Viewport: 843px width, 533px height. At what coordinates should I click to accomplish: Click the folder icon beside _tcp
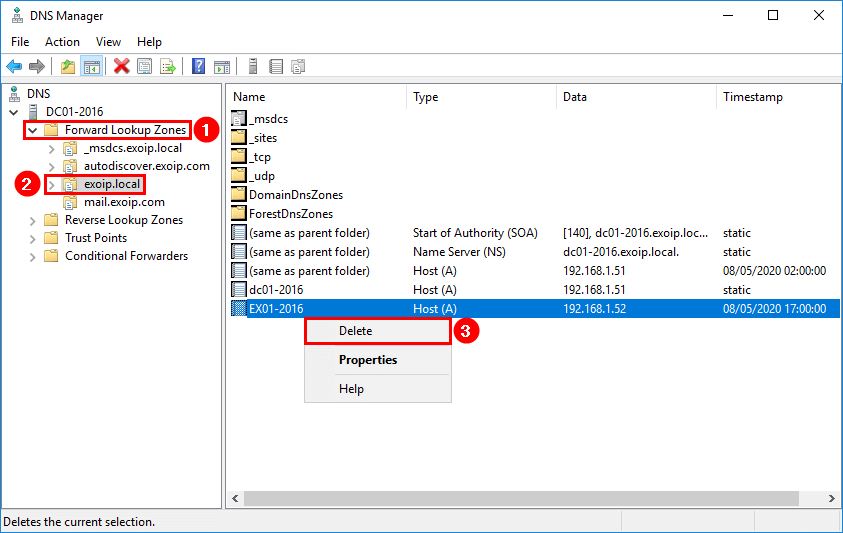(x=239, y=157)
